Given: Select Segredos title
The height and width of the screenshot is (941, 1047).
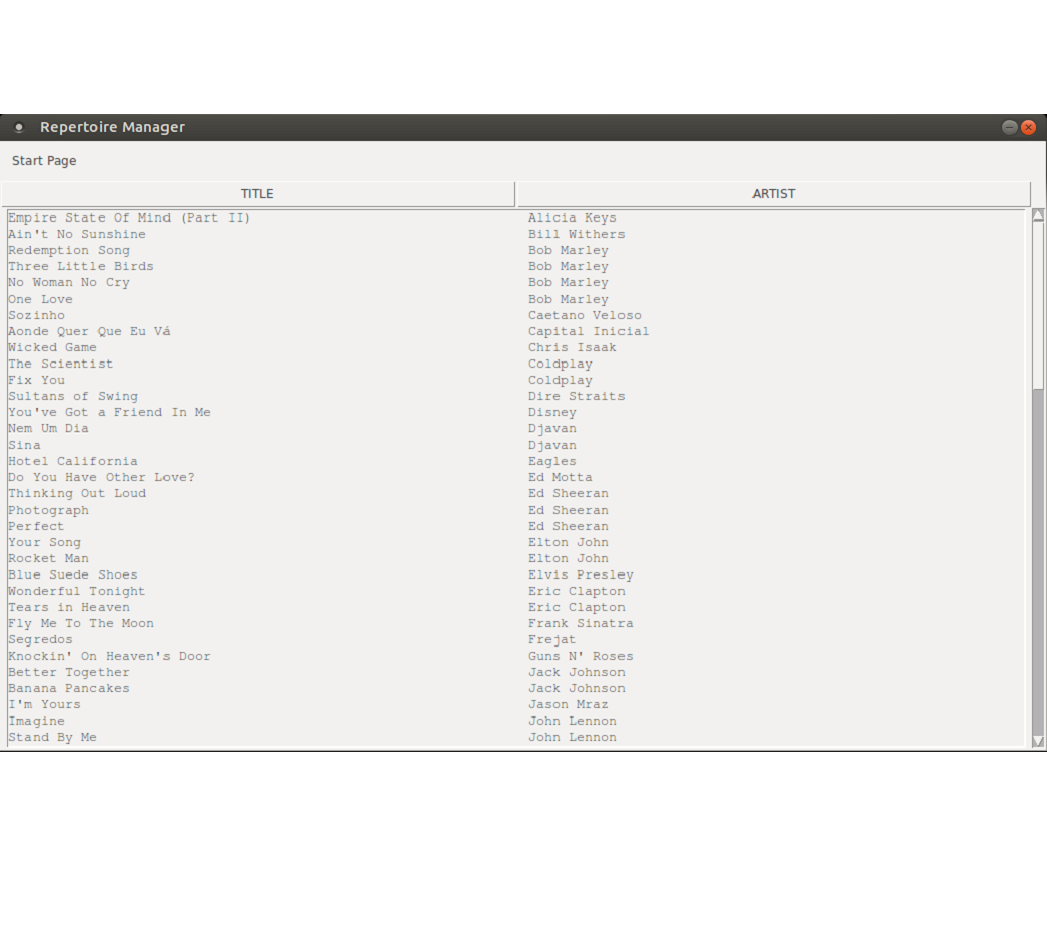Looking at the screenshot, I should (40, 640).
